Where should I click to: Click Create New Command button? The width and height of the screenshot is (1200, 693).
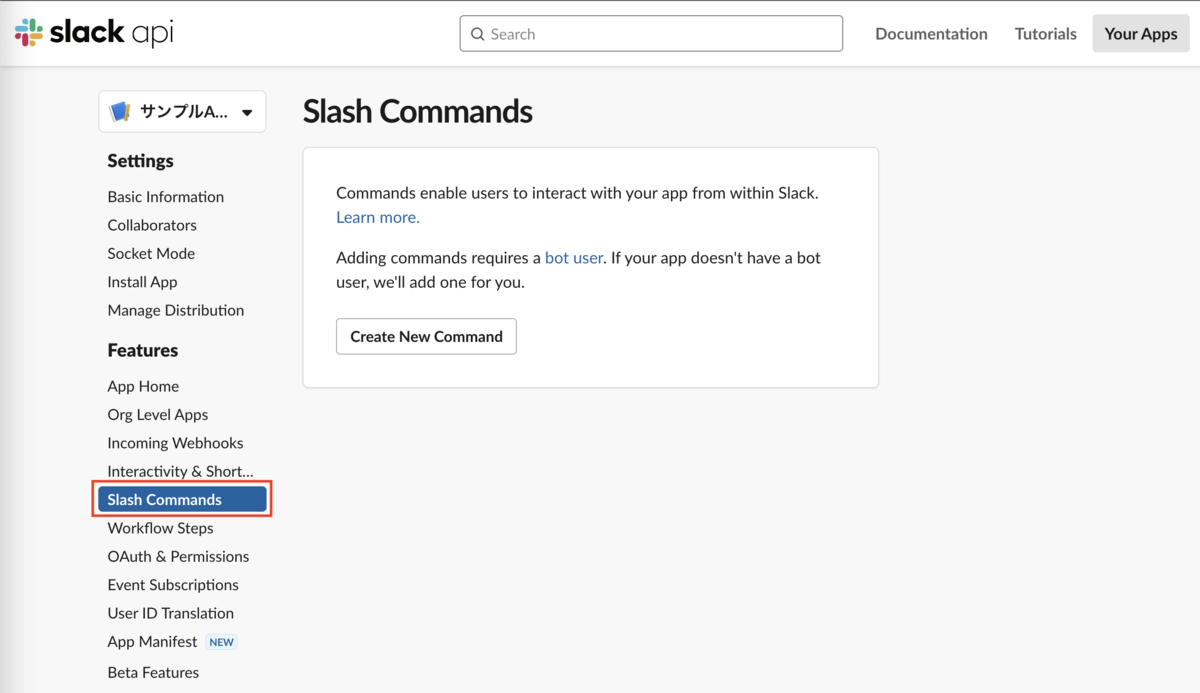point(426,336)
